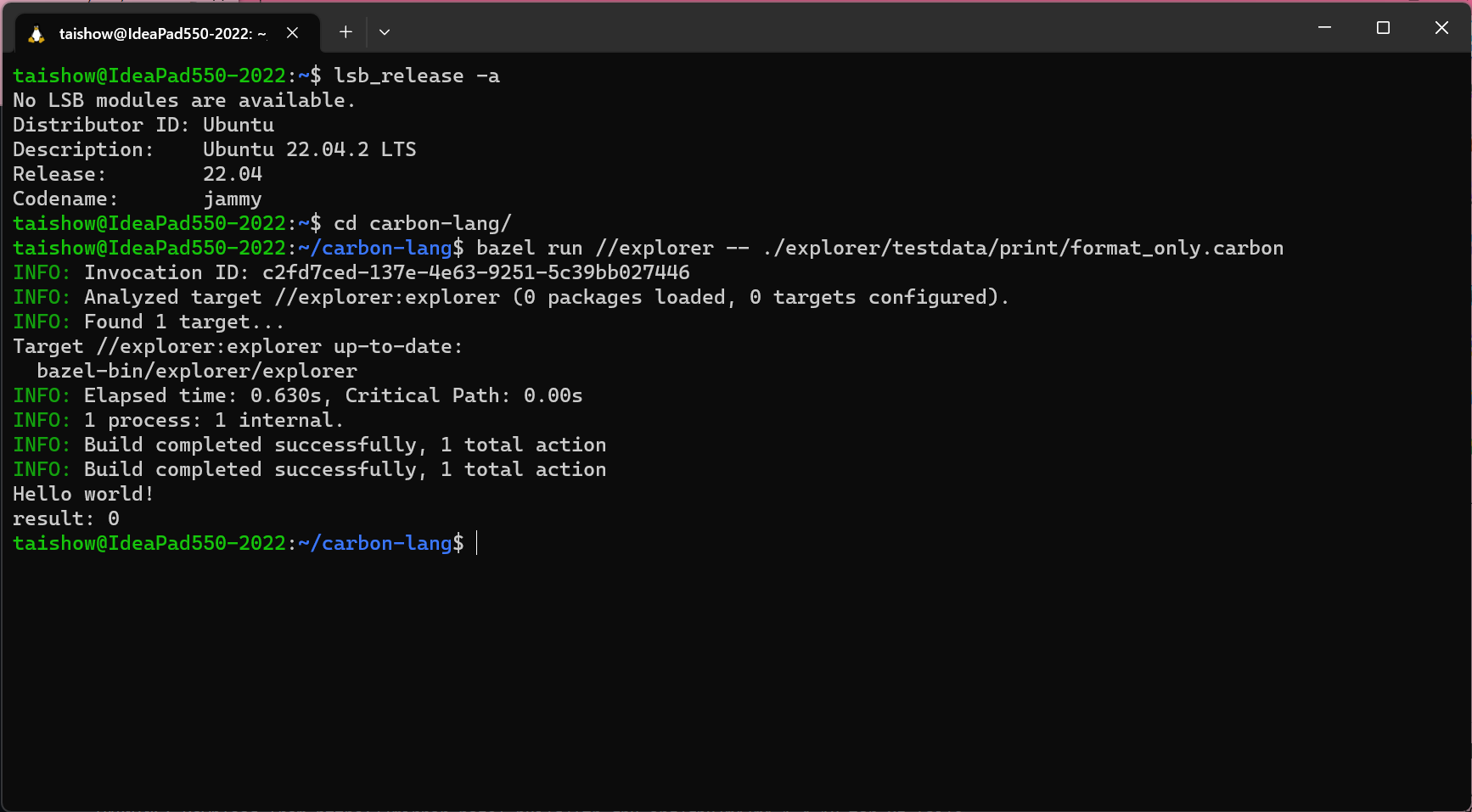
Task: Click the 'Description:' label
Action: click(83, 149)
